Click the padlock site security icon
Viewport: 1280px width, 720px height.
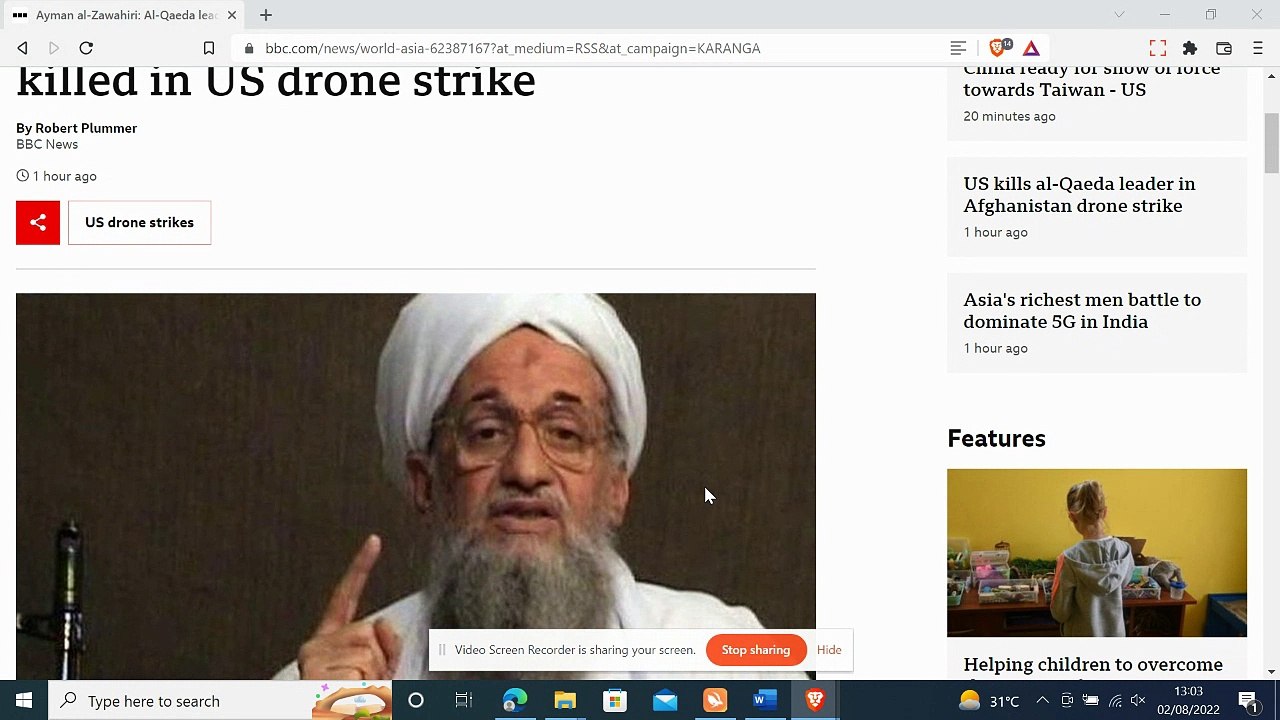pyautogui.click(x=248, y=48)
